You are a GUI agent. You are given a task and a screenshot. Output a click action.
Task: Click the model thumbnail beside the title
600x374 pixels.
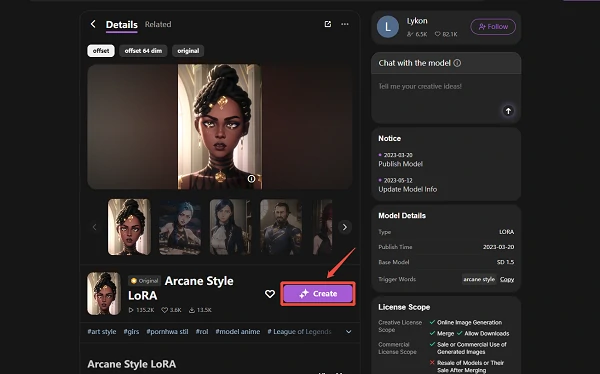(x=104, y=294)
